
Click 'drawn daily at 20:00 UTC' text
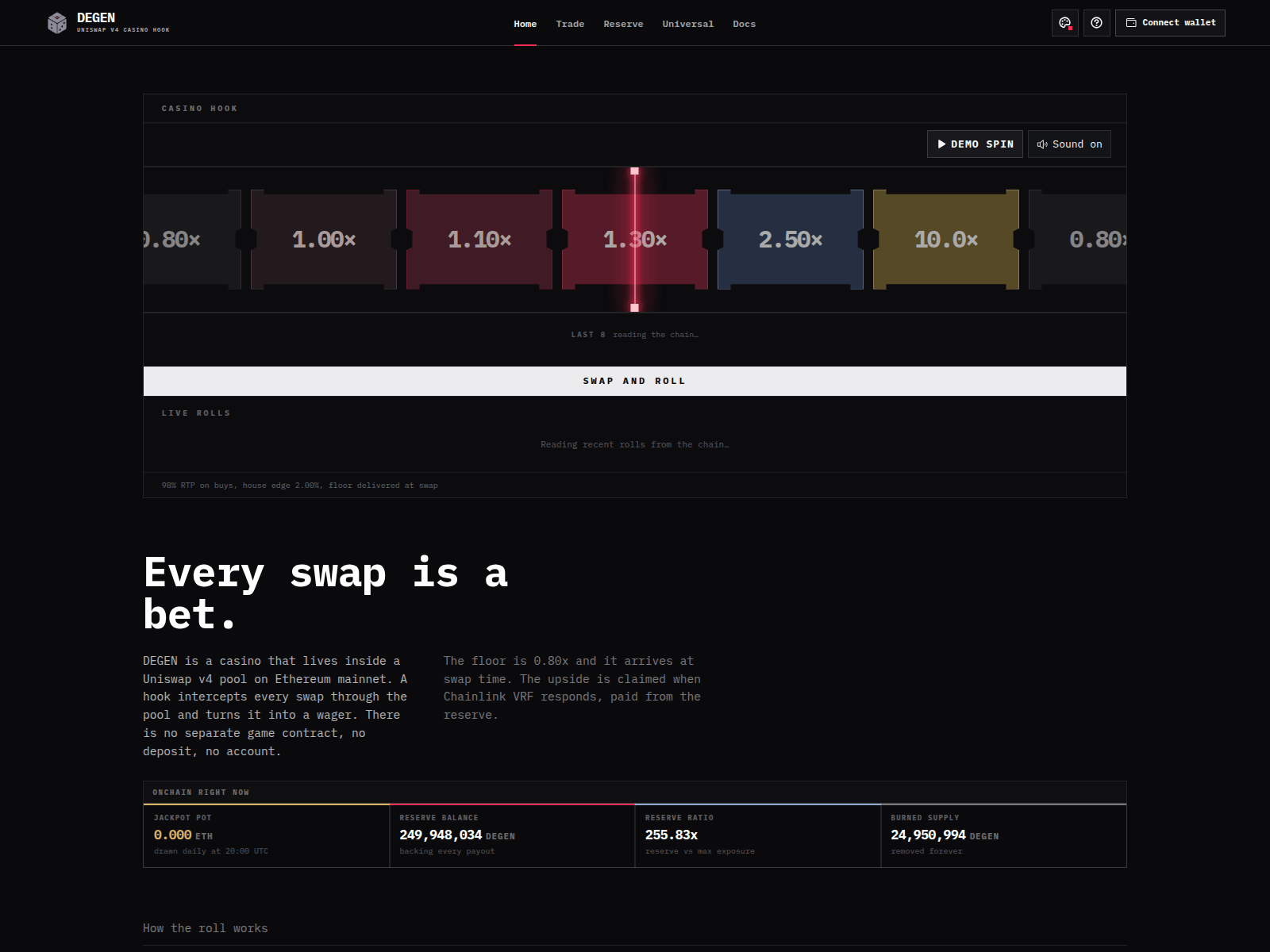pyautogui.click(x=211, y=851)
